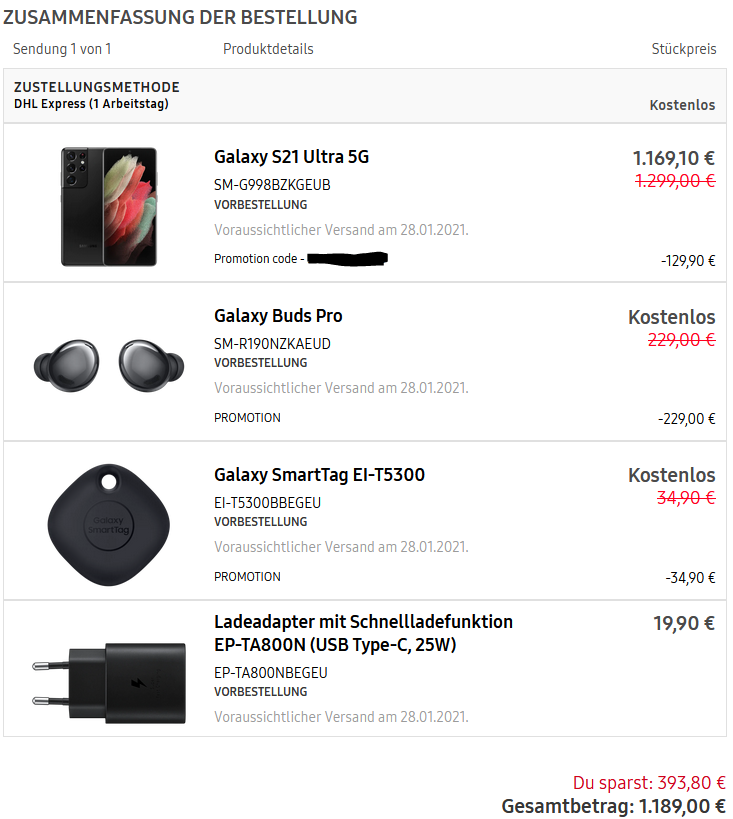The height and width of the screenshot is (819, 733).
Task: Click the Zustellungsmethode DHL Express row
Action: [365, 96]
